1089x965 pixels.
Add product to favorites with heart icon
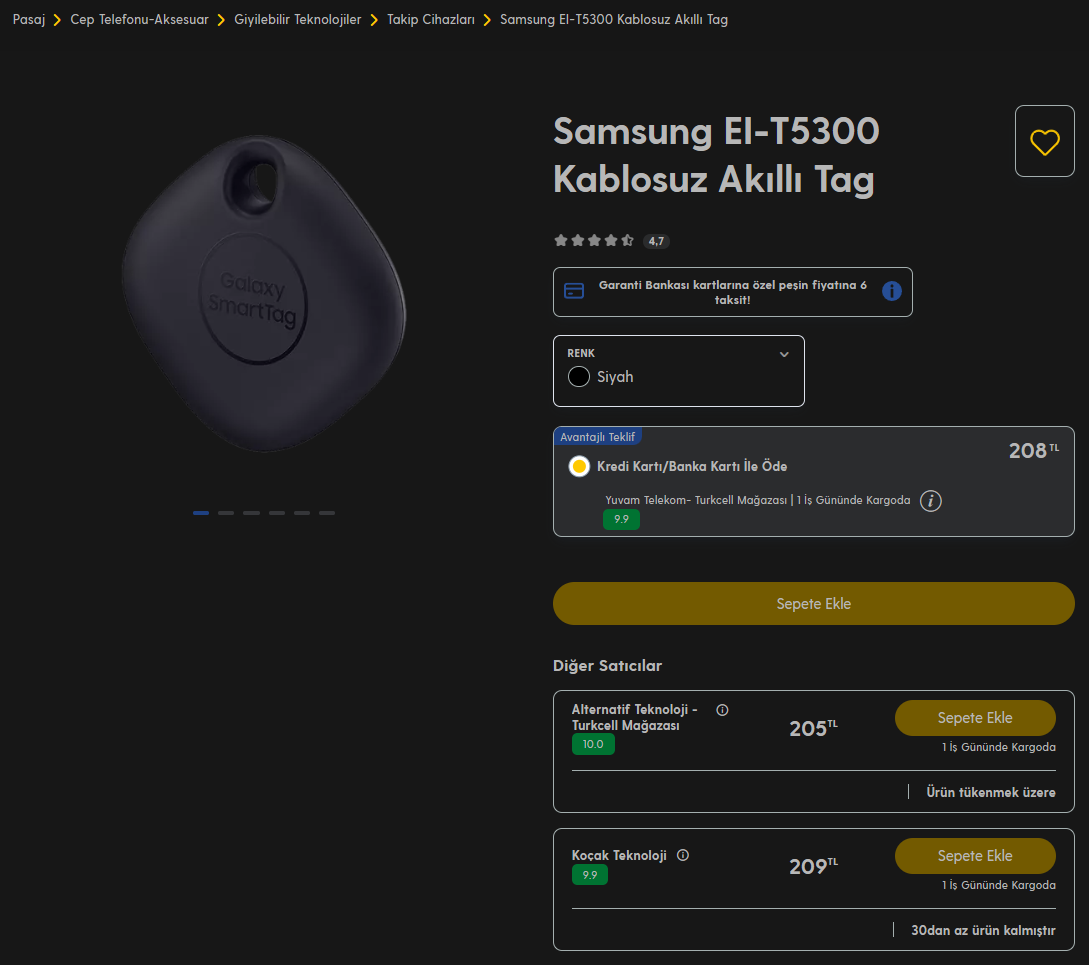(x=1044, y=142)
